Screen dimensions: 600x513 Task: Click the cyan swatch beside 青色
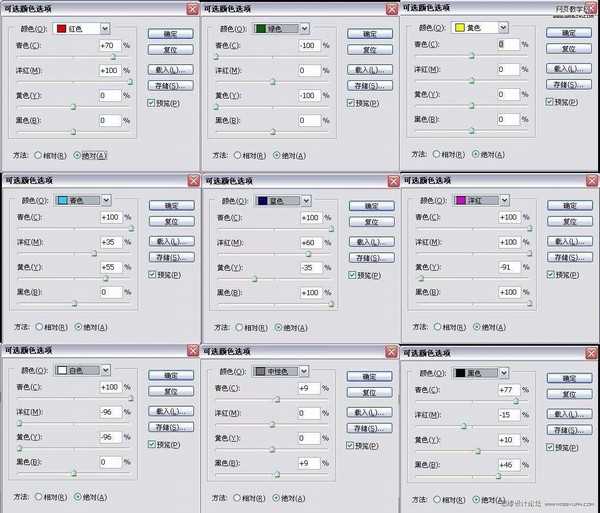coord(62,200)
